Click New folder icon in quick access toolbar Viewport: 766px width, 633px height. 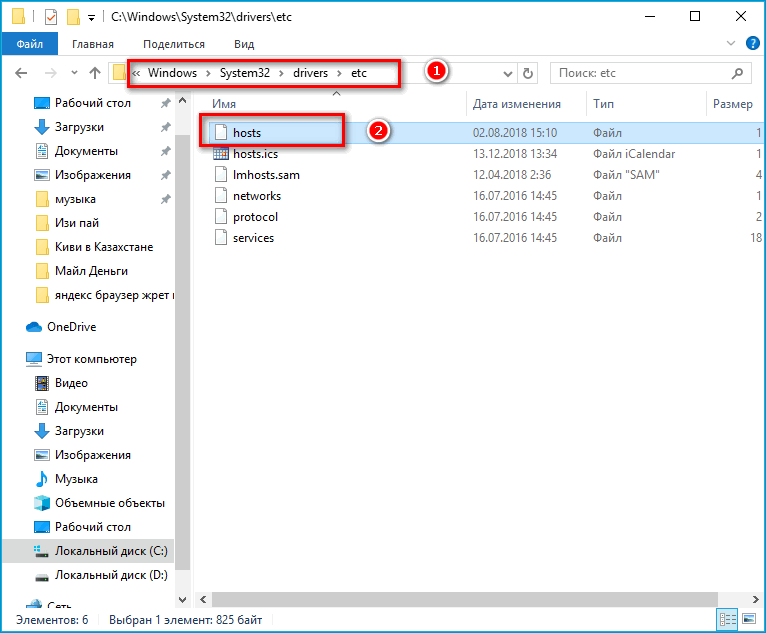tap(73, 17)
